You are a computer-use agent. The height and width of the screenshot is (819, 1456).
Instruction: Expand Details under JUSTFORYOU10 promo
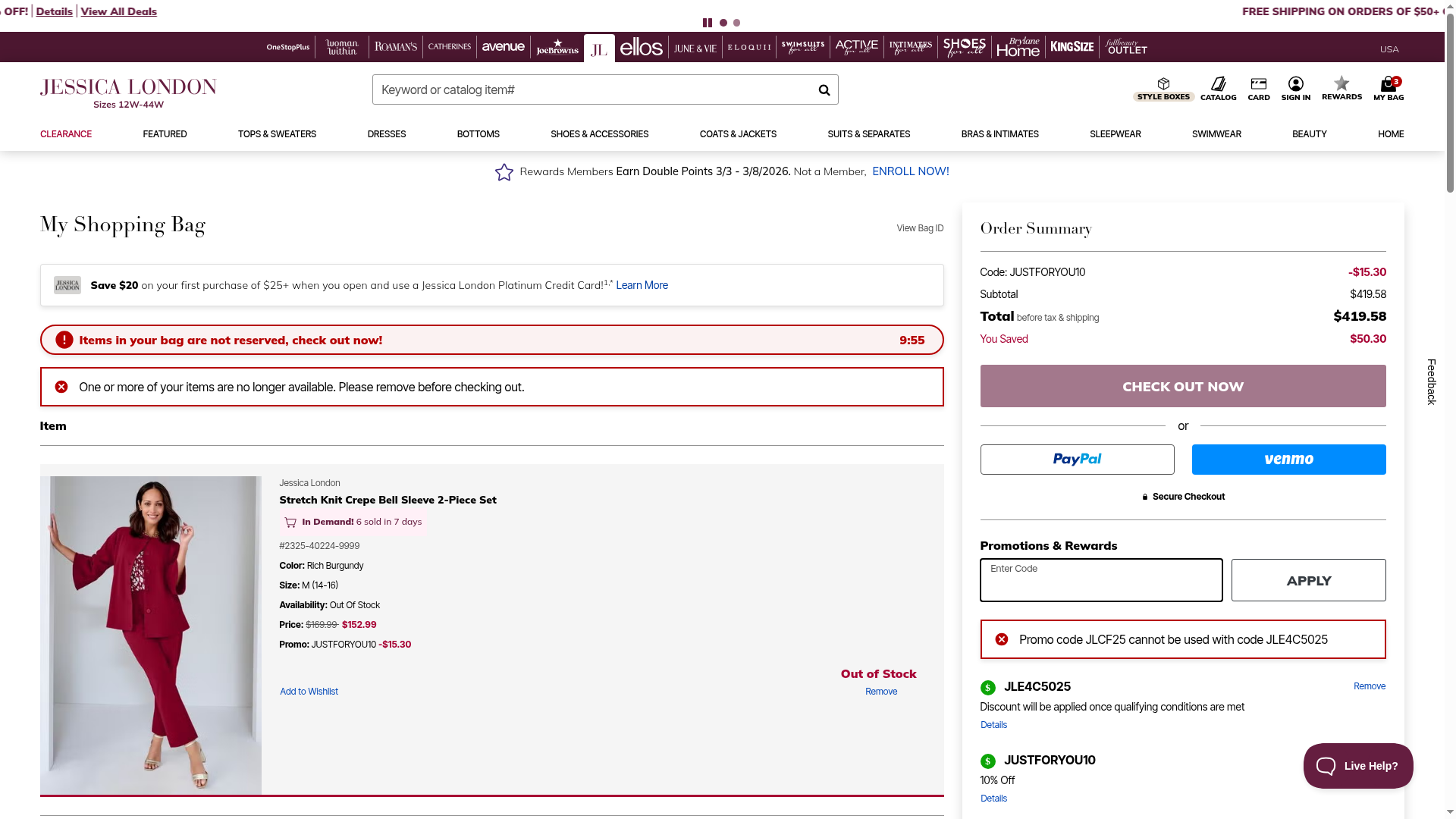pyautogui.click(x=993, y=799)
